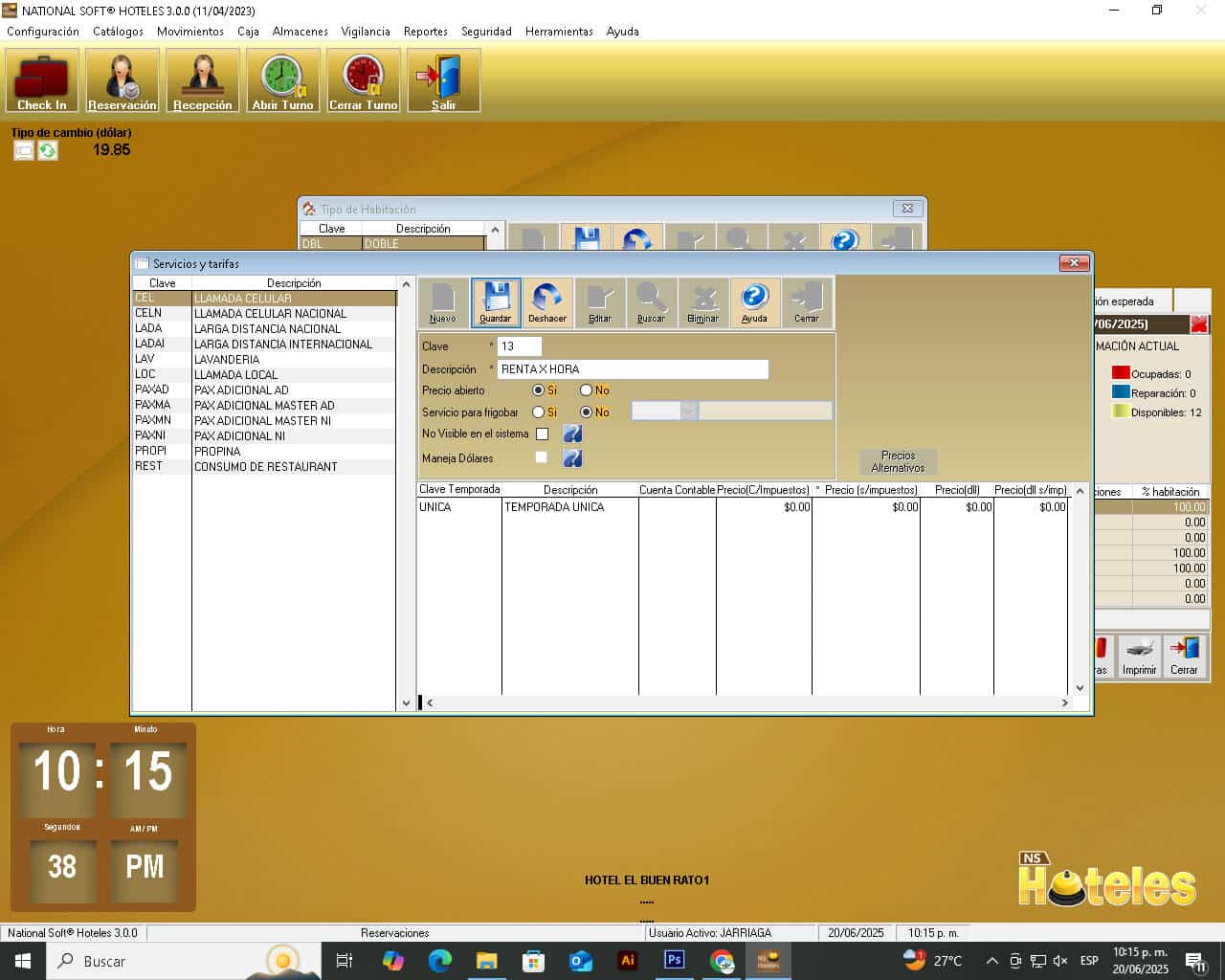This screenshot has height=980, width=1225.
Task: Open the Catálogos menu
Action: (x=119, y=32)
